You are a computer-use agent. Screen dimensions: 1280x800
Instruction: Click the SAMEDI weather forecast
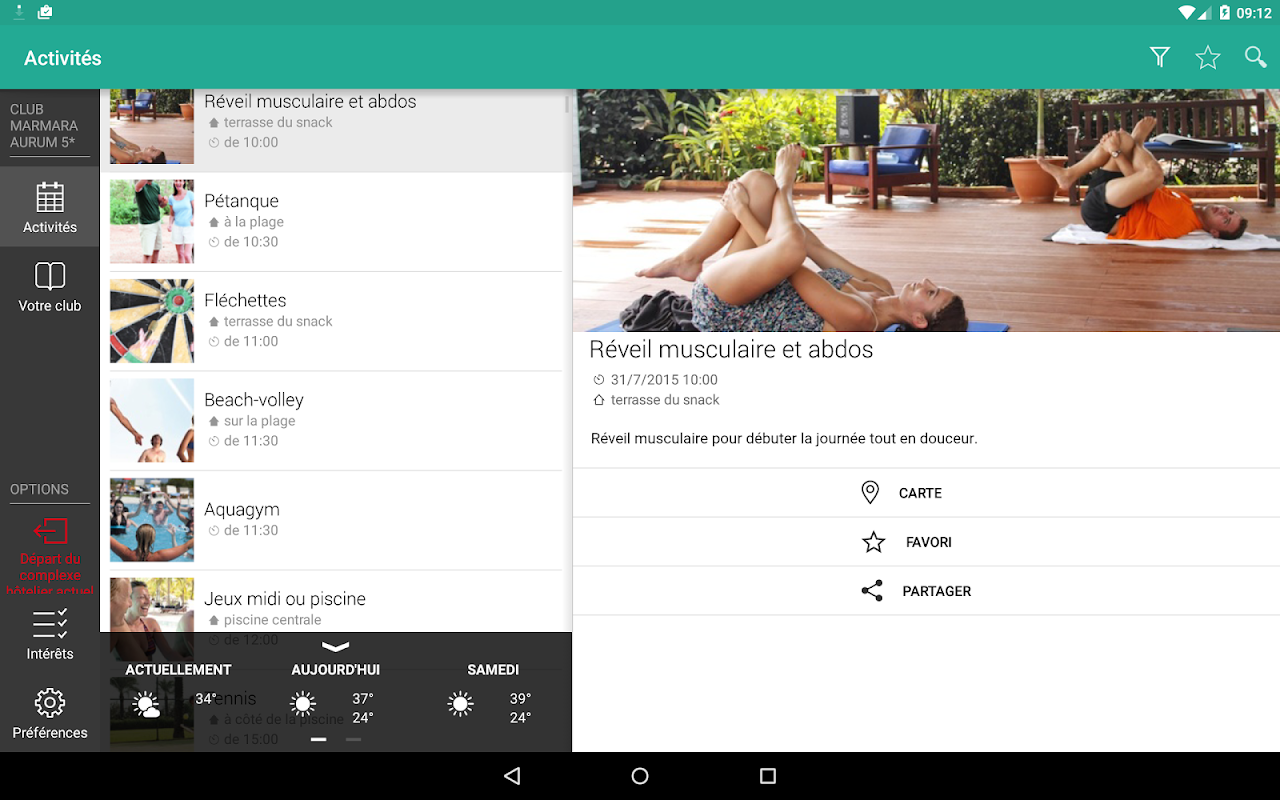[492, 692]
